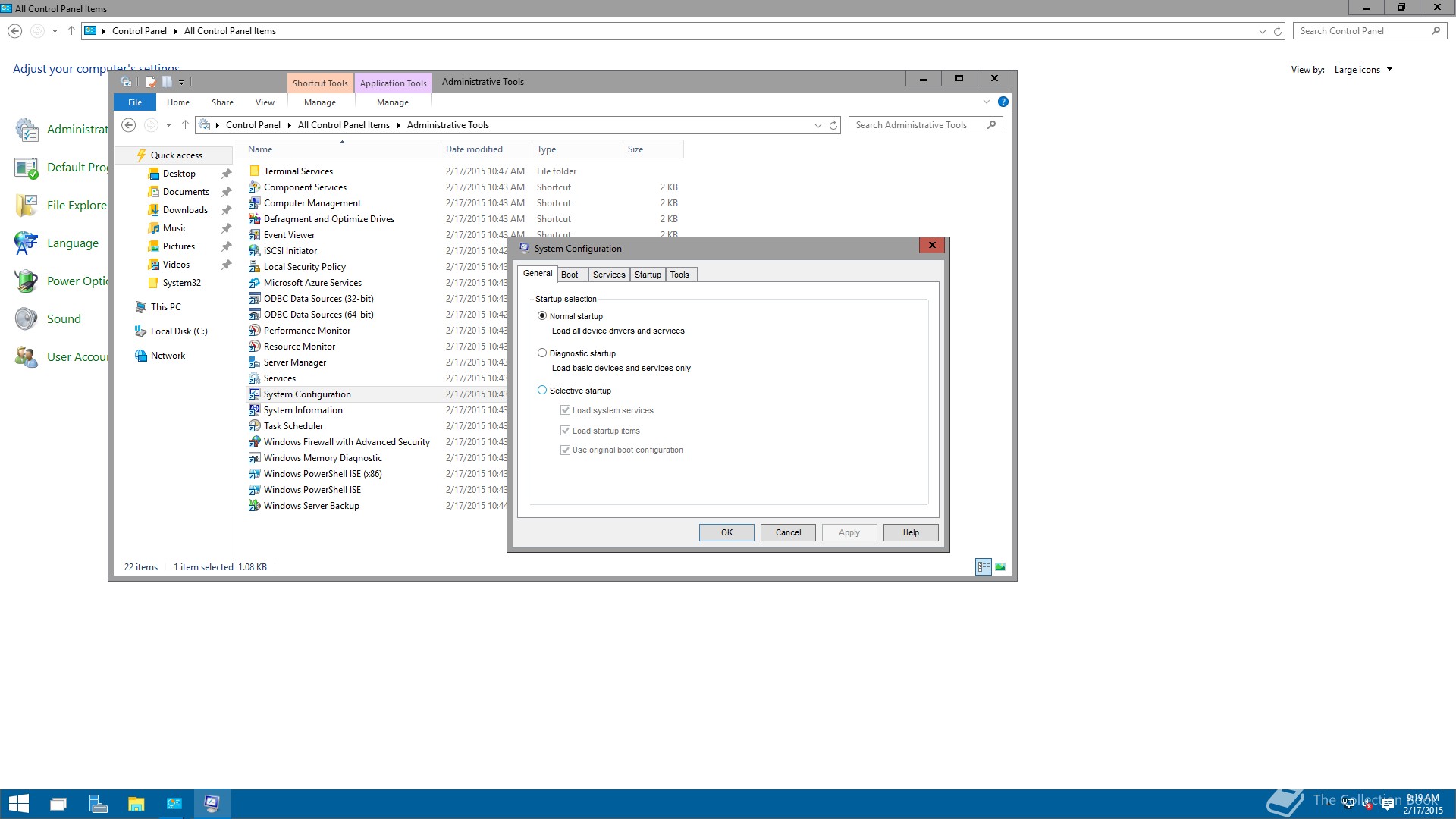This screenshot has height=819, width=1456.
Task: Select the iSCSI Initiator icon
Action: click(255, 251)
